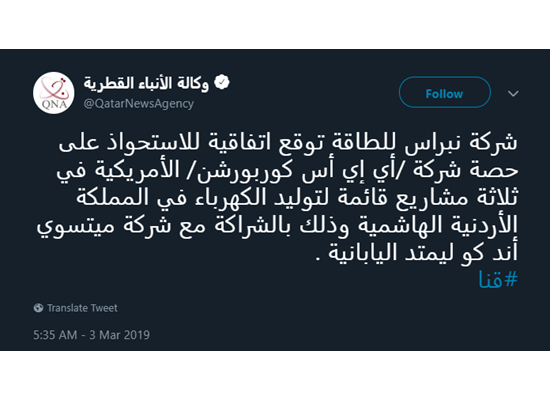Open the QNA profile avatar
This screenshot has height=400, width=550.
[54, 93]
